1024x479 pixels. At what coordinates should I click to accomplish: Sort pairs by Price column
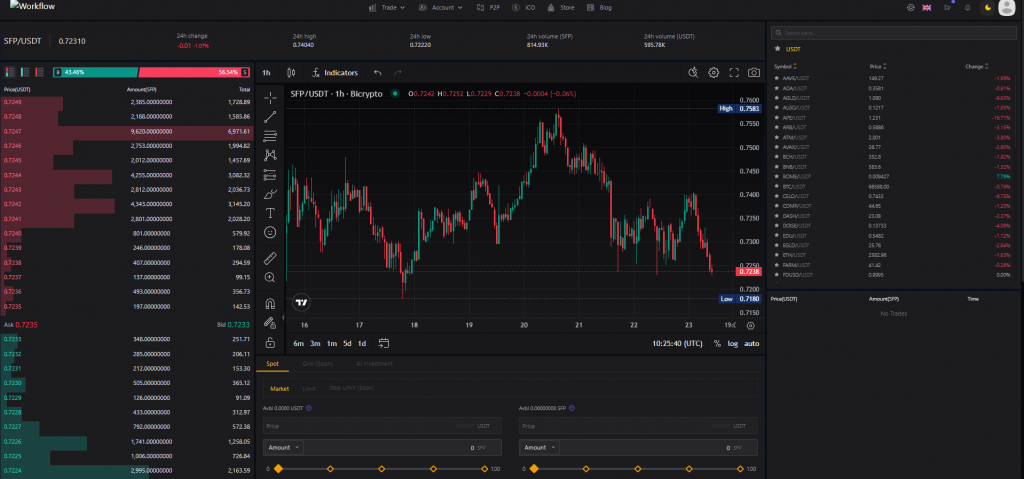(878, 67)
